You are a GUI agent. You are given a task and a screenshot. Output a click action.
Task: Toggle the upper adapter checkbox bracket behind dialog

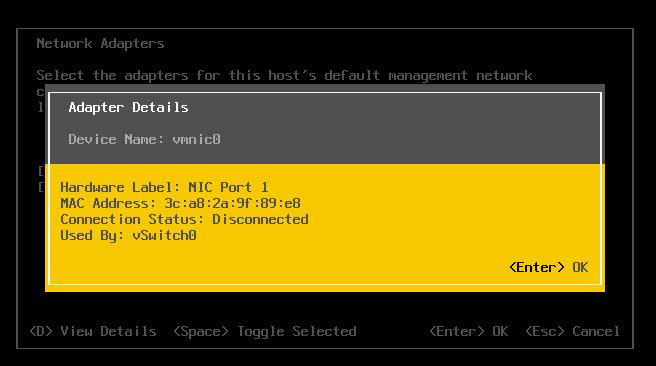41,171
